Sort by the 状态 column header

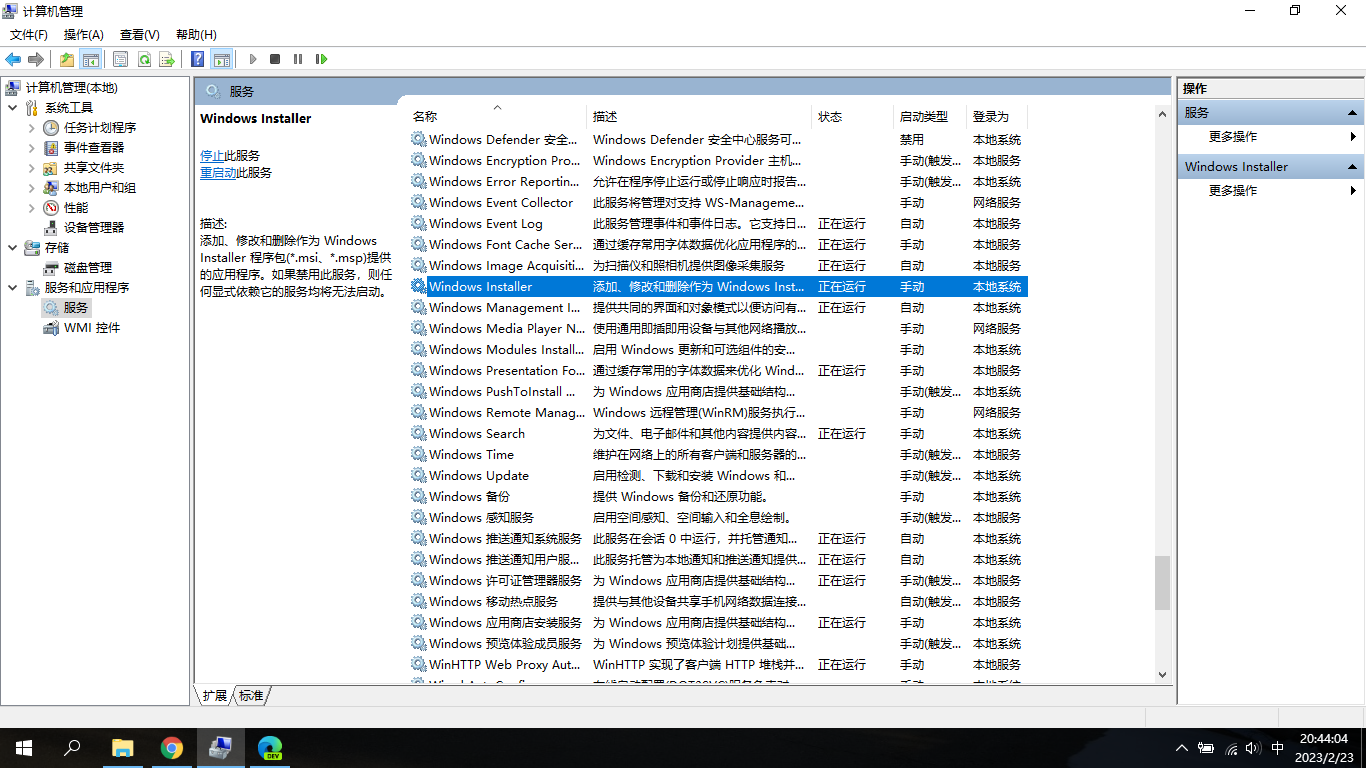853,117
